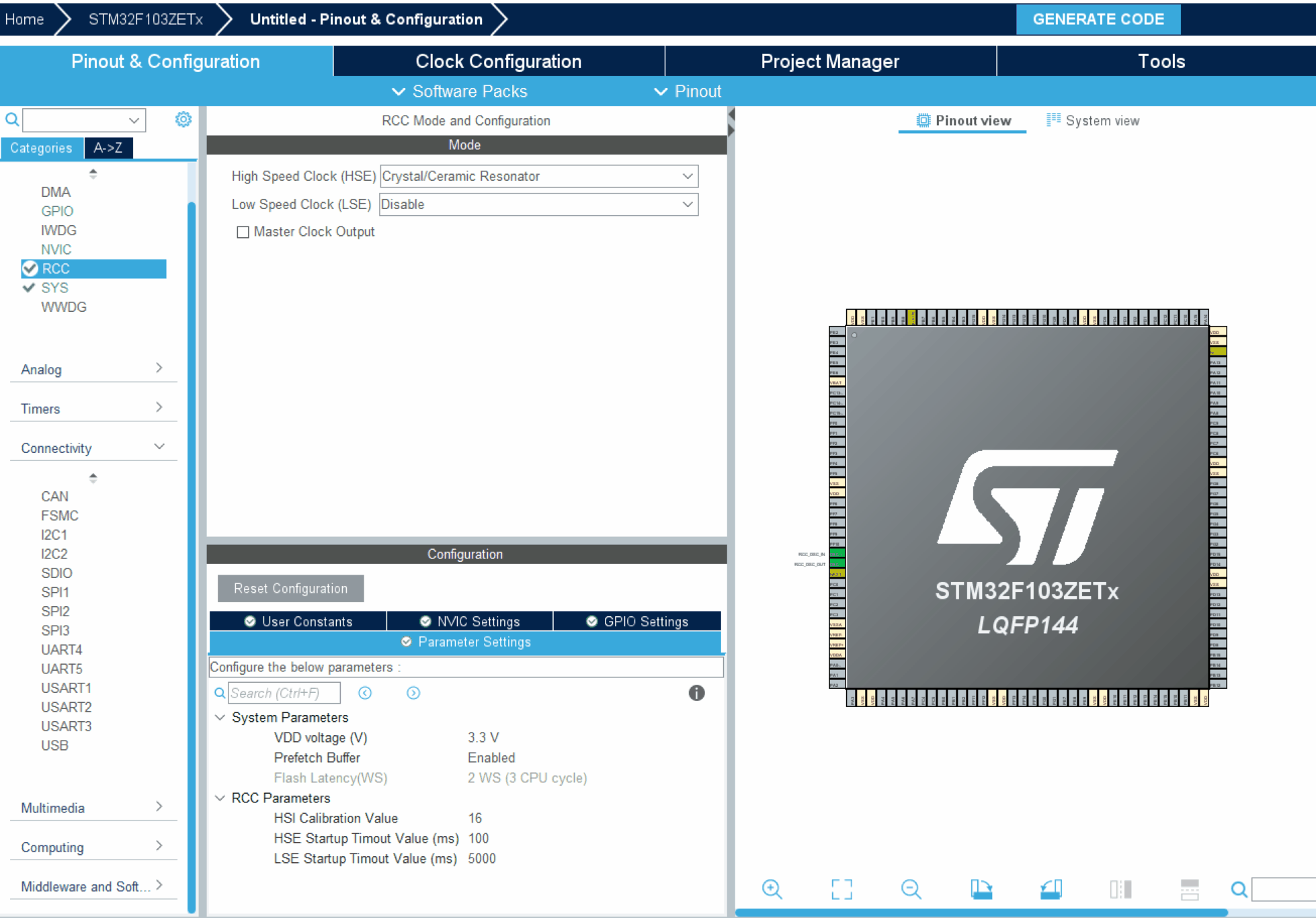Click the vertical split view icon

[x=1120, y=889]
